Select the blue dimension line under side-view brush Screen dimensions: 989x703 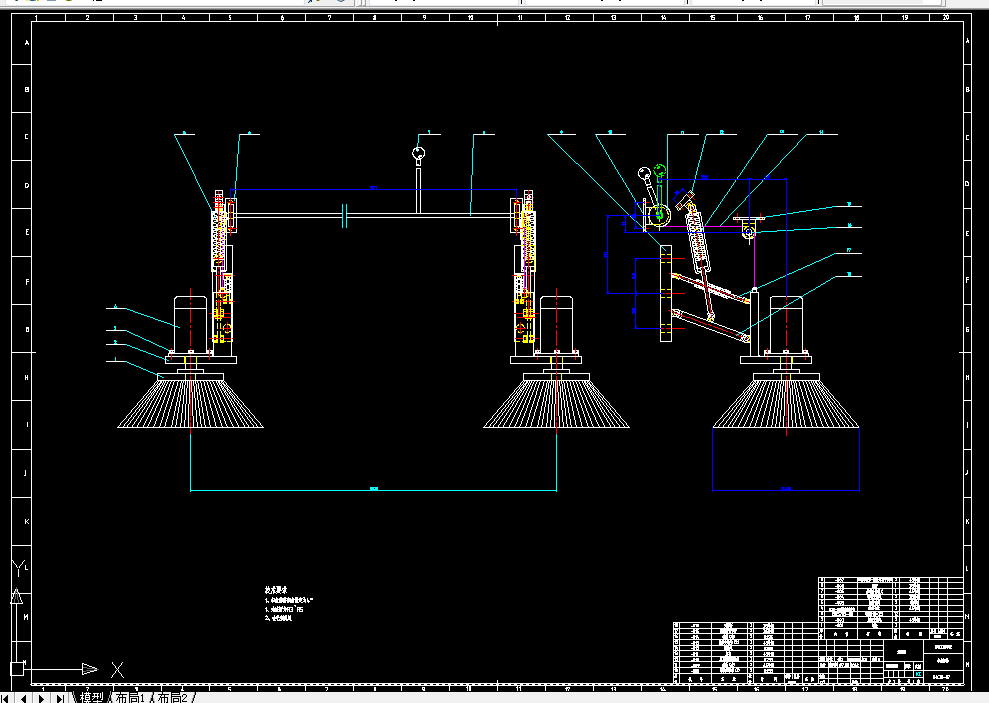786,490
